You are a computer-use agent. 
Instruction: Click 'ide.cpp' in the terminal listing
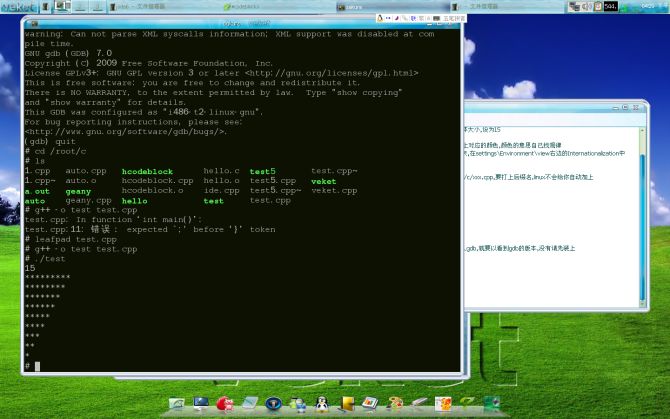(x=221, y=190)
